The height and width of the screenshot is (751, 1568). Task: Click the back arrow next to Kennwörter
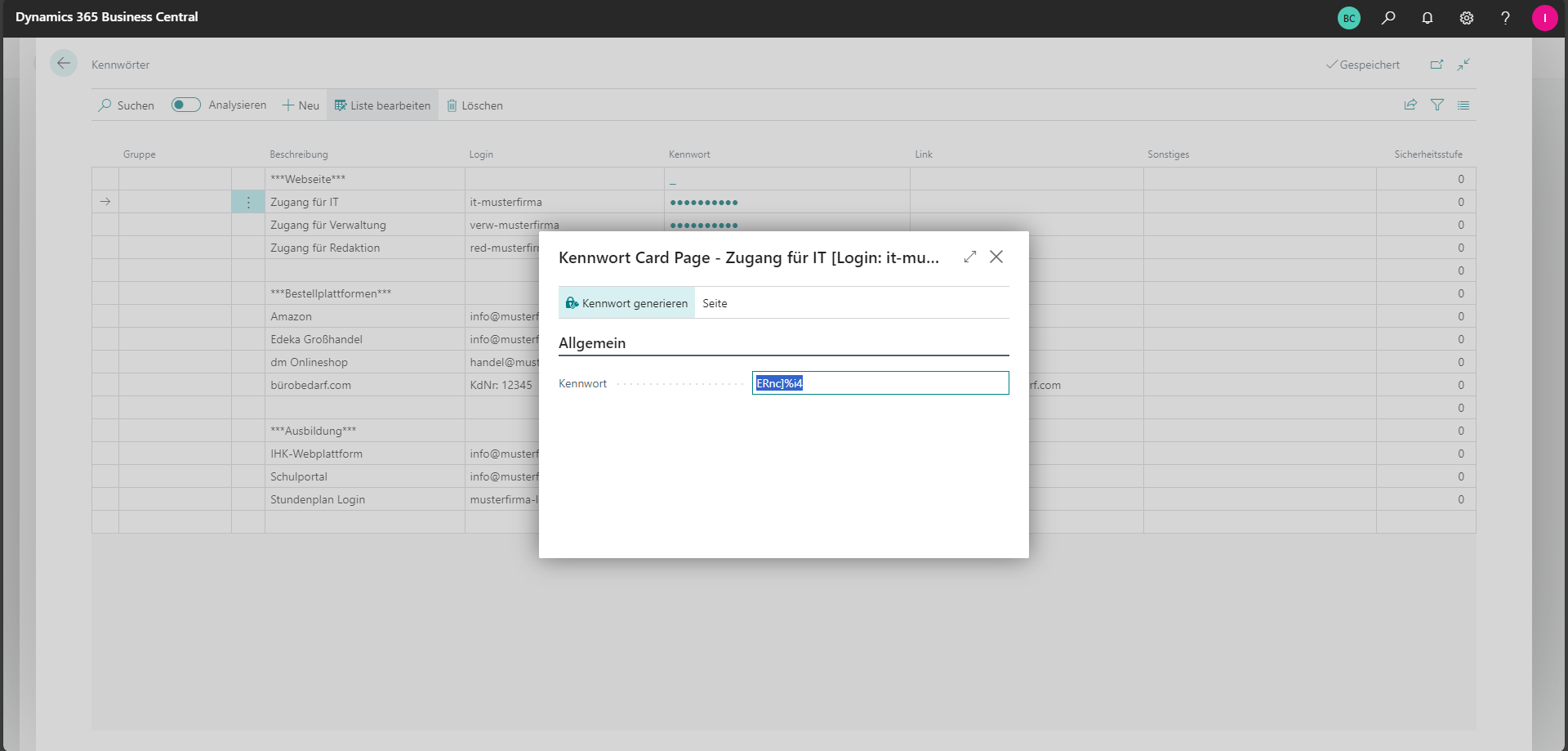[64, 64]
